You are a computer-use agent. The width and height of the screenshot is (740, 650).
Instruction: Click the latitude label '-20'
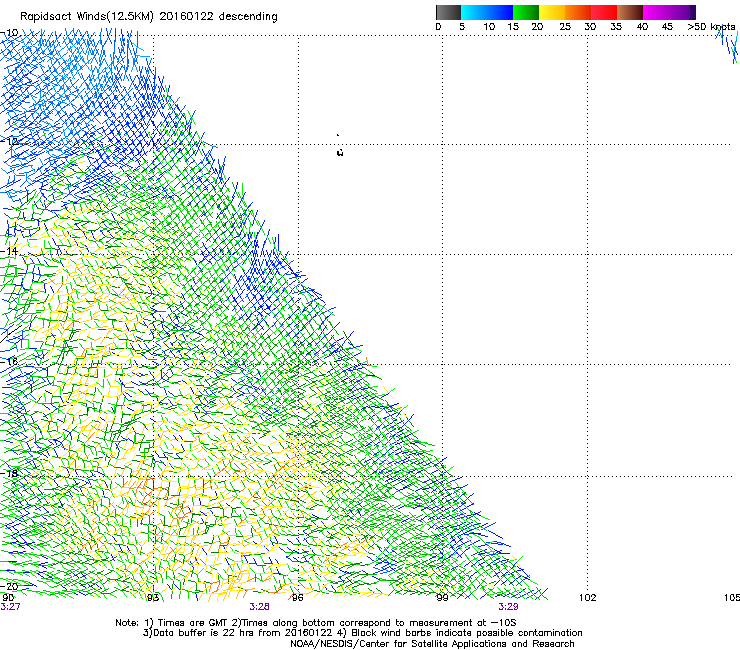[x=9, y=586]
